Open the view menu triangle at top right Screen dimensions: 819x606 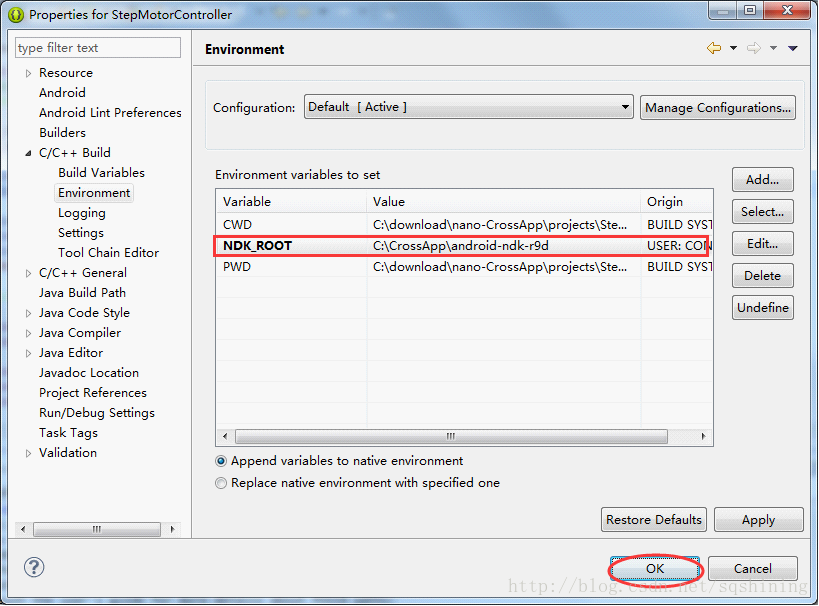[793, 48]
